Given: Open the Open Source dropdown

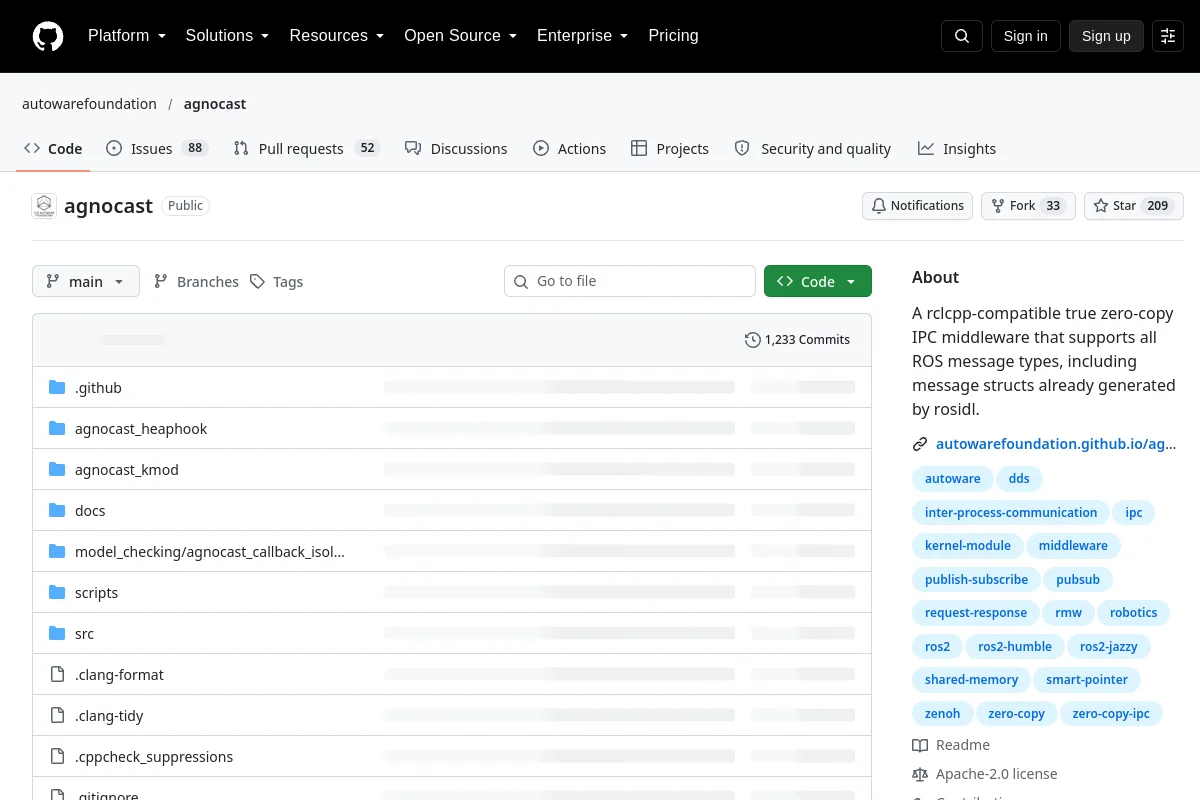Looking at the screenshot, I should (x=460, y=36).
